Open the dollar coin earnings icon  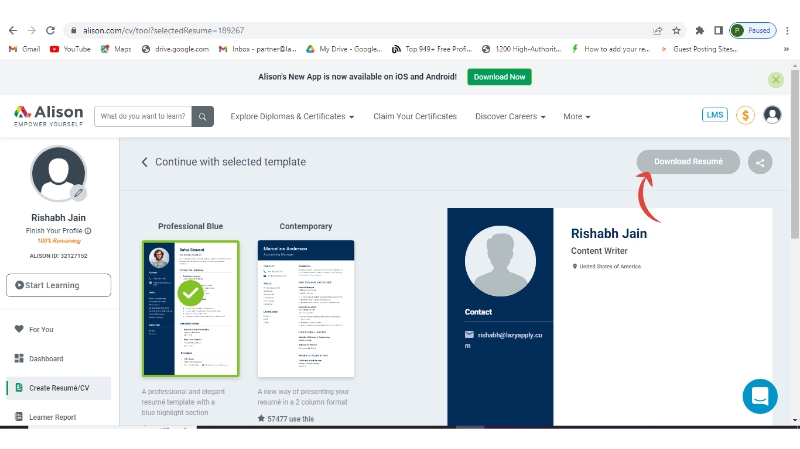tap(745, 115)
